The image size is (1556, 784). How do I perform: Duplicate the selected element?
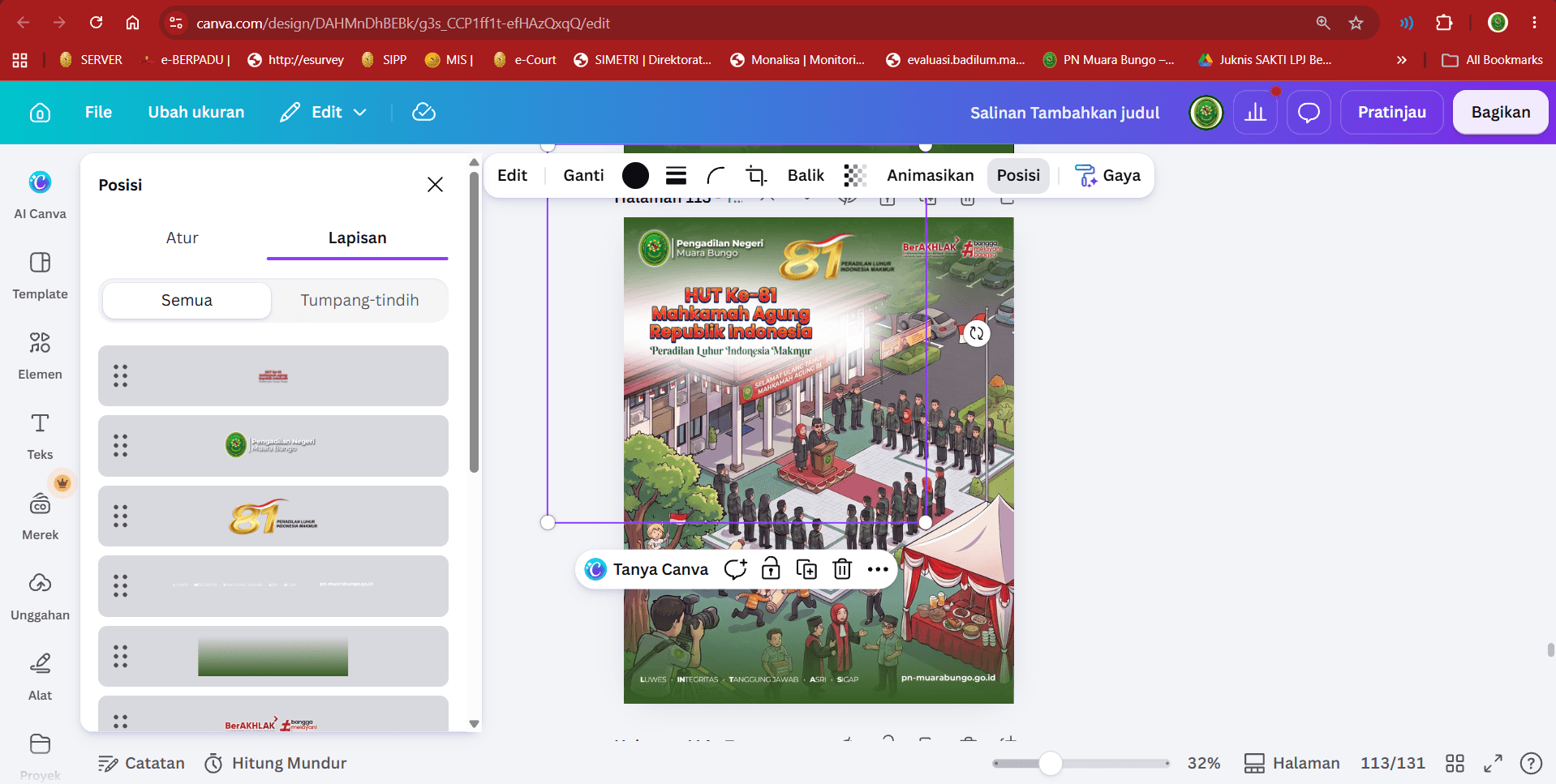pos(806,569)
